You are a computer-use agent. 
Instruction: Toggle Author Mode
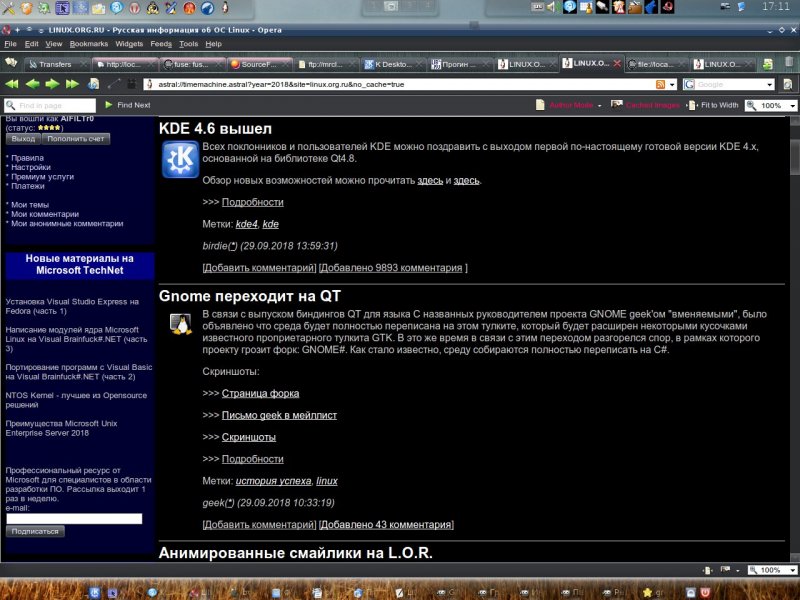pos(564,105)
